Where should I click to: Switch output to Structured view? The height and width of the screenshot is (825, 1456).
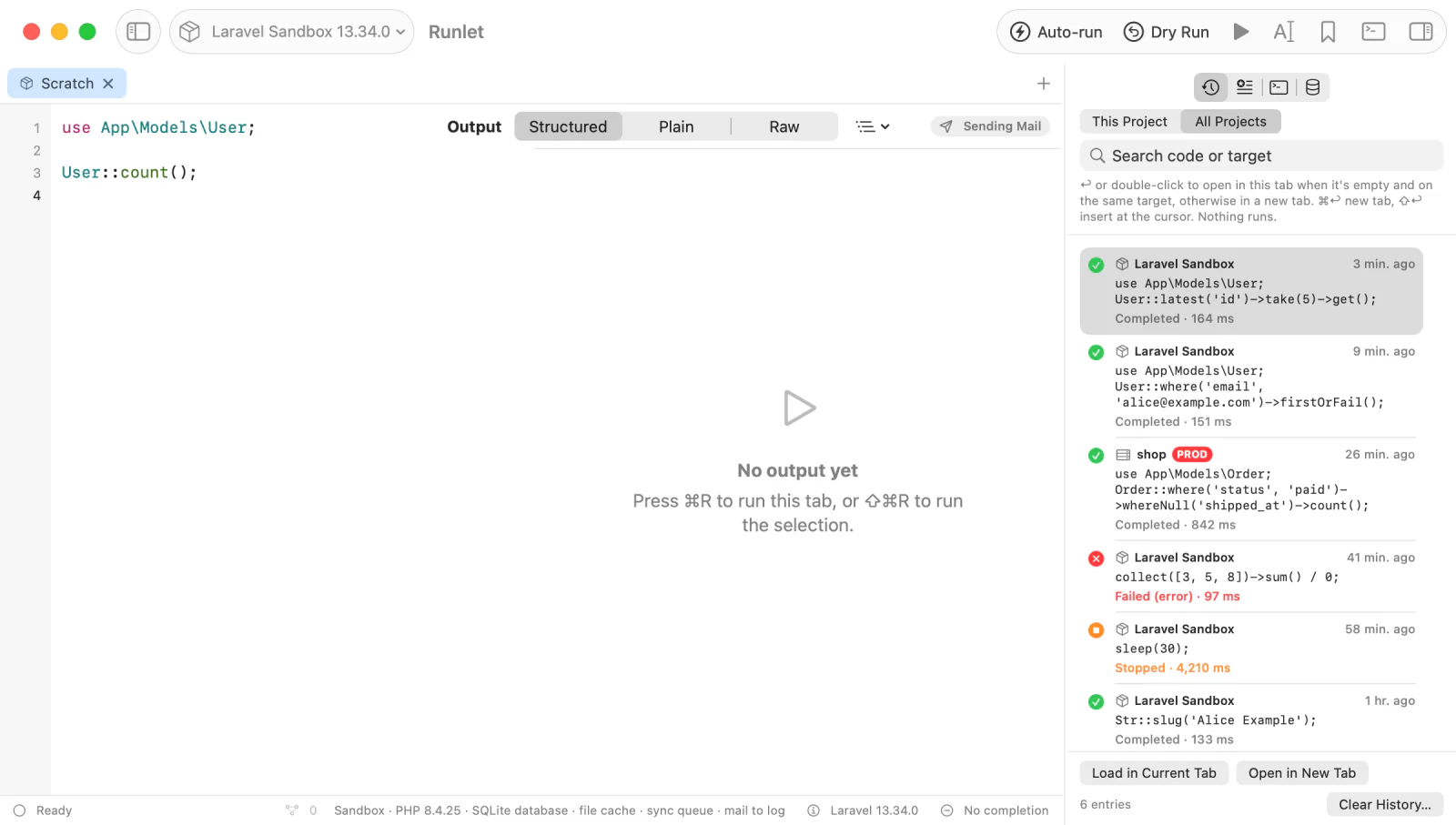pos(568,126)
